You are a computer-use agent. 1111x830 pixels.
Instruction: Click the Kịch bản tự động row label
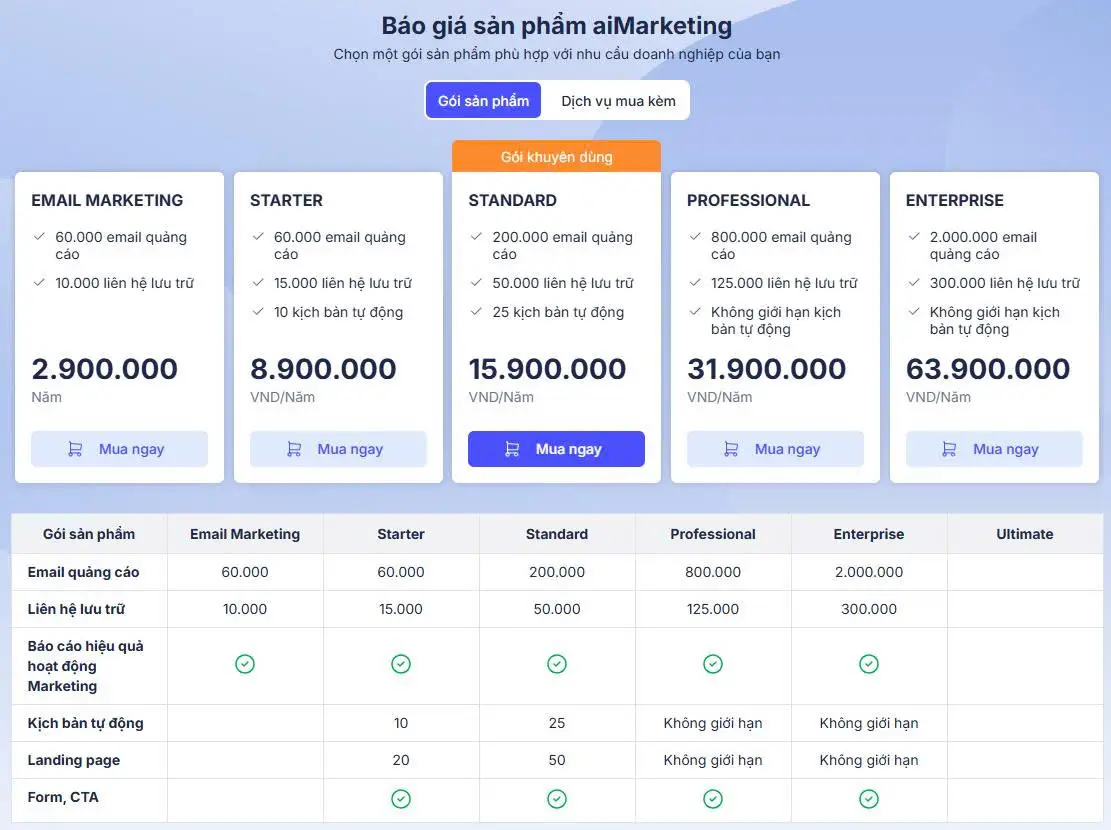pyautogui.click(x=86, y=723)
